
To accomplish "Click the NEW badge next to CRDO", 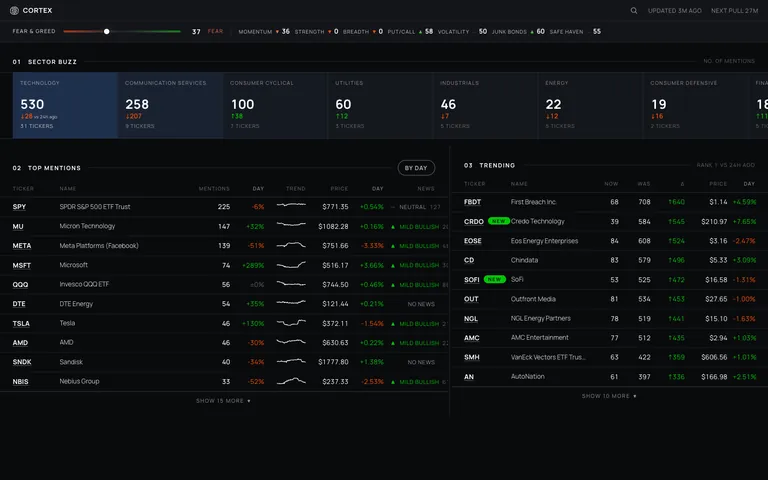I will point(499,221).
